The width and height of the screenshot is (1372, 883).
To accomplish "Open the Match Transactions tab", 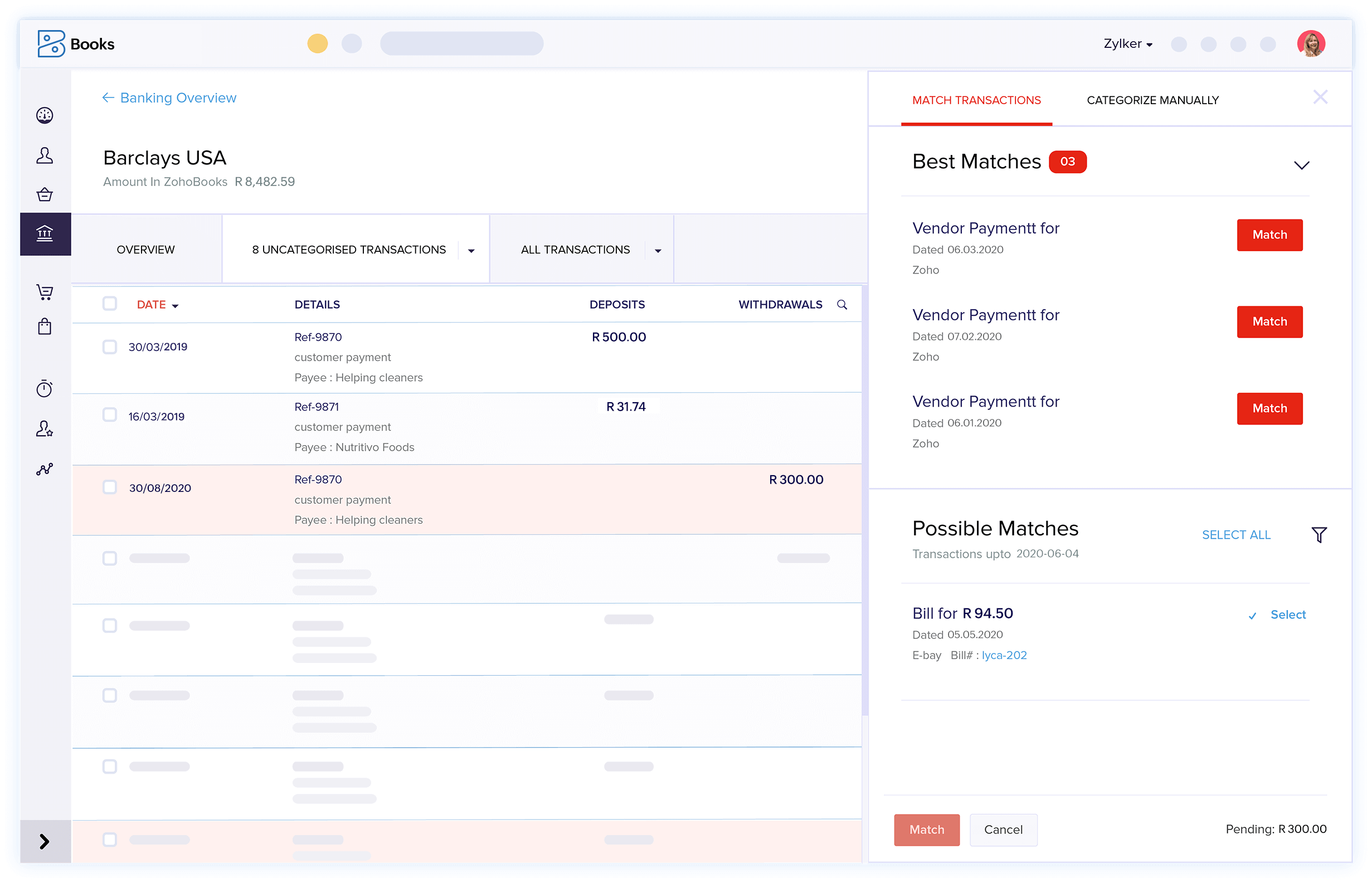I will [x=976, y=100].
